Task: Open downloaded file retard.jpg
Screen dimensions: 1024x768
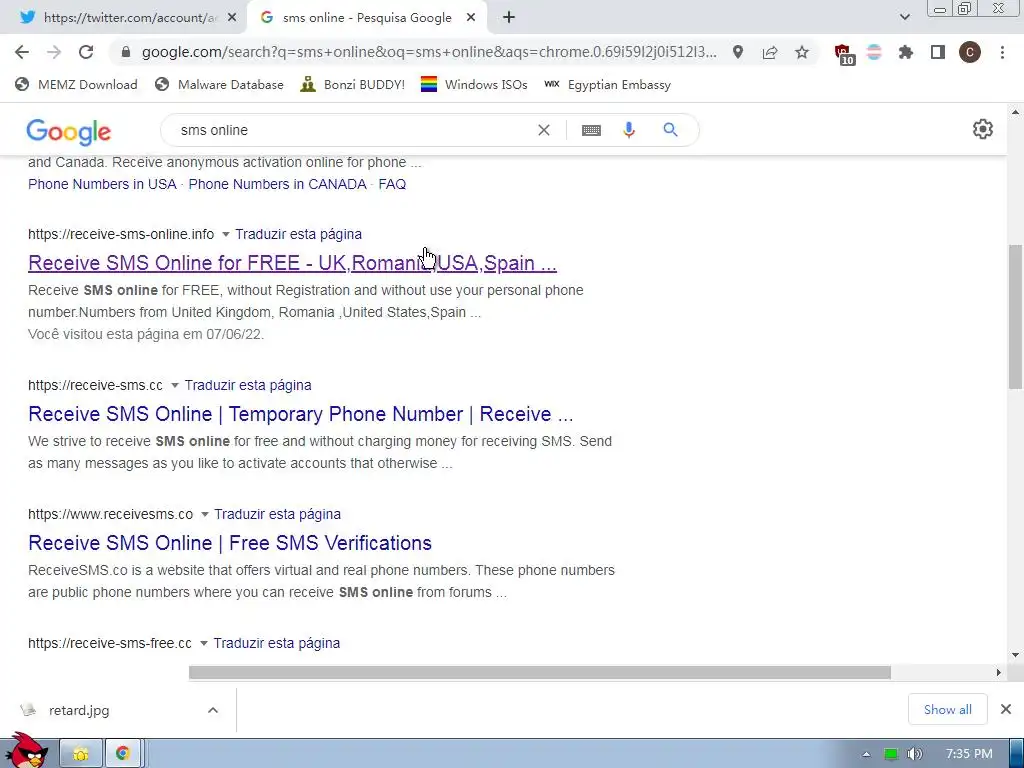Action: click(78, 711)
